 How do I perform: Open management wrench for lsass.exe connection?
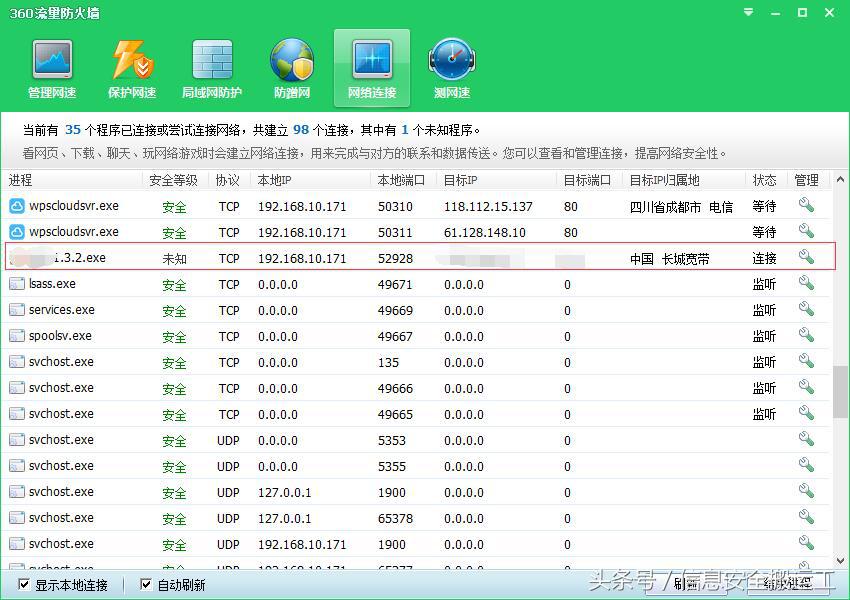(807, 283)
